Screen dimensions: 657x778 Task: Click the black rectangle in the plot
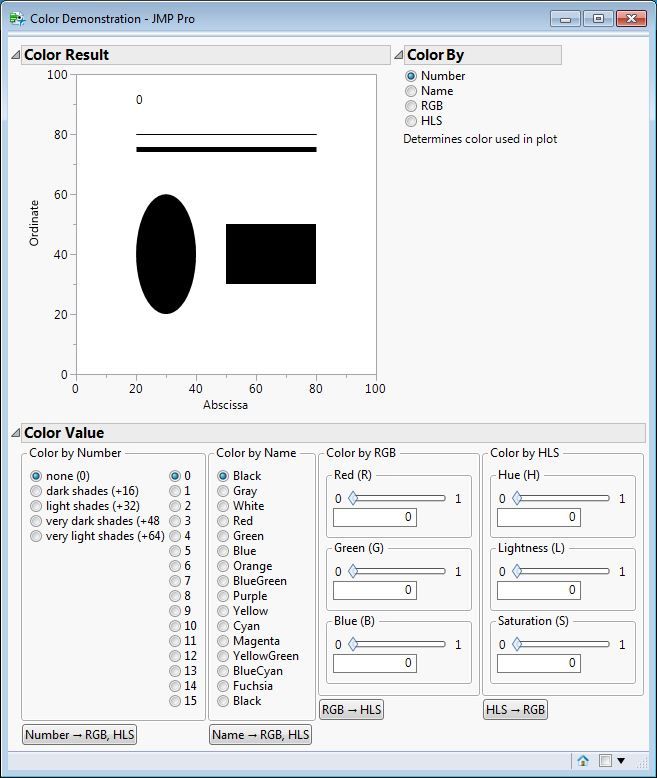tap(271, 254)
